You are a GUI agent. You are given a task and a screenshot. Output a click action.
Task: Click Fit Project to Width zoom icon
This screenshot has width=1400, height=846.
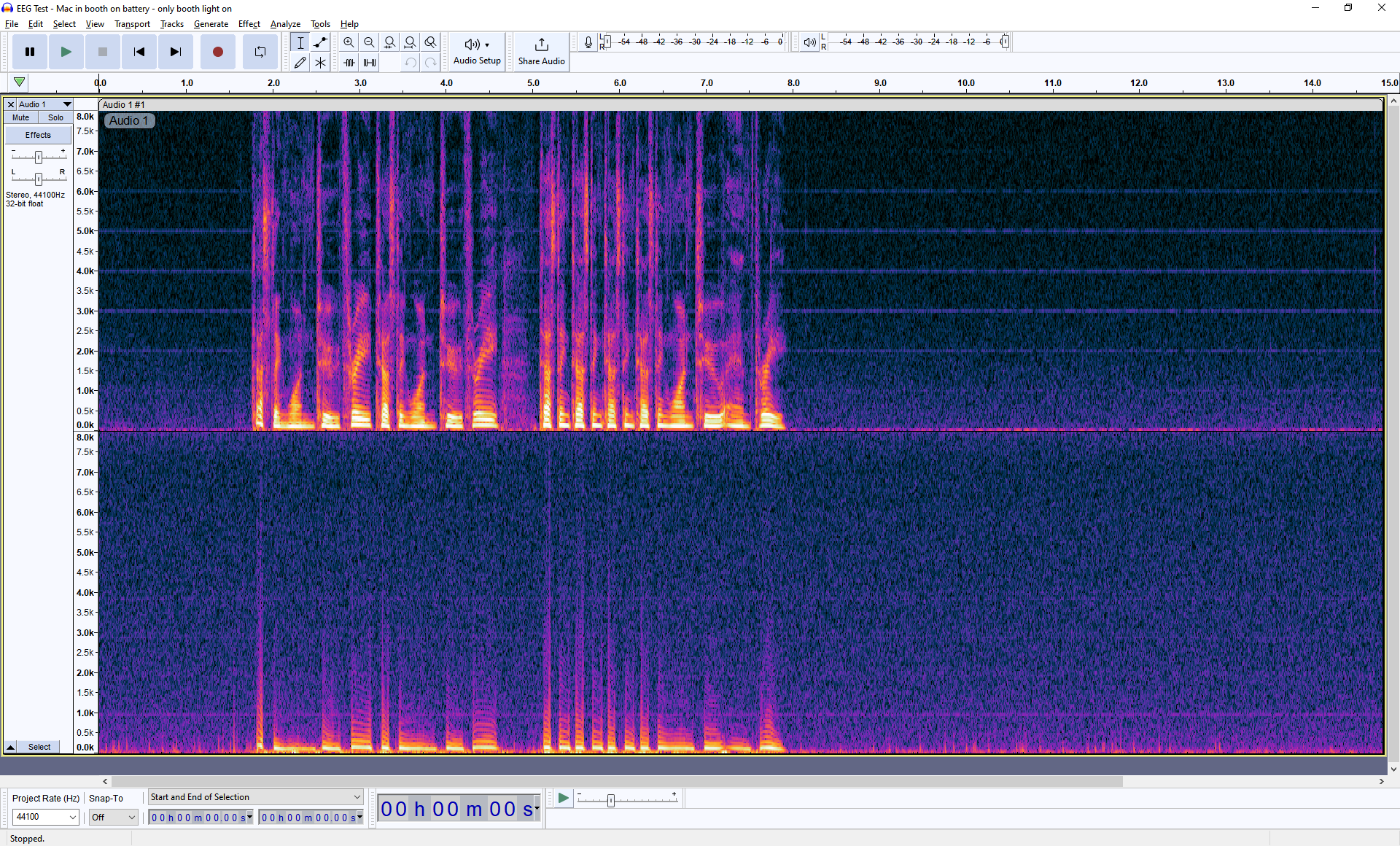click(x=410, y=42)
